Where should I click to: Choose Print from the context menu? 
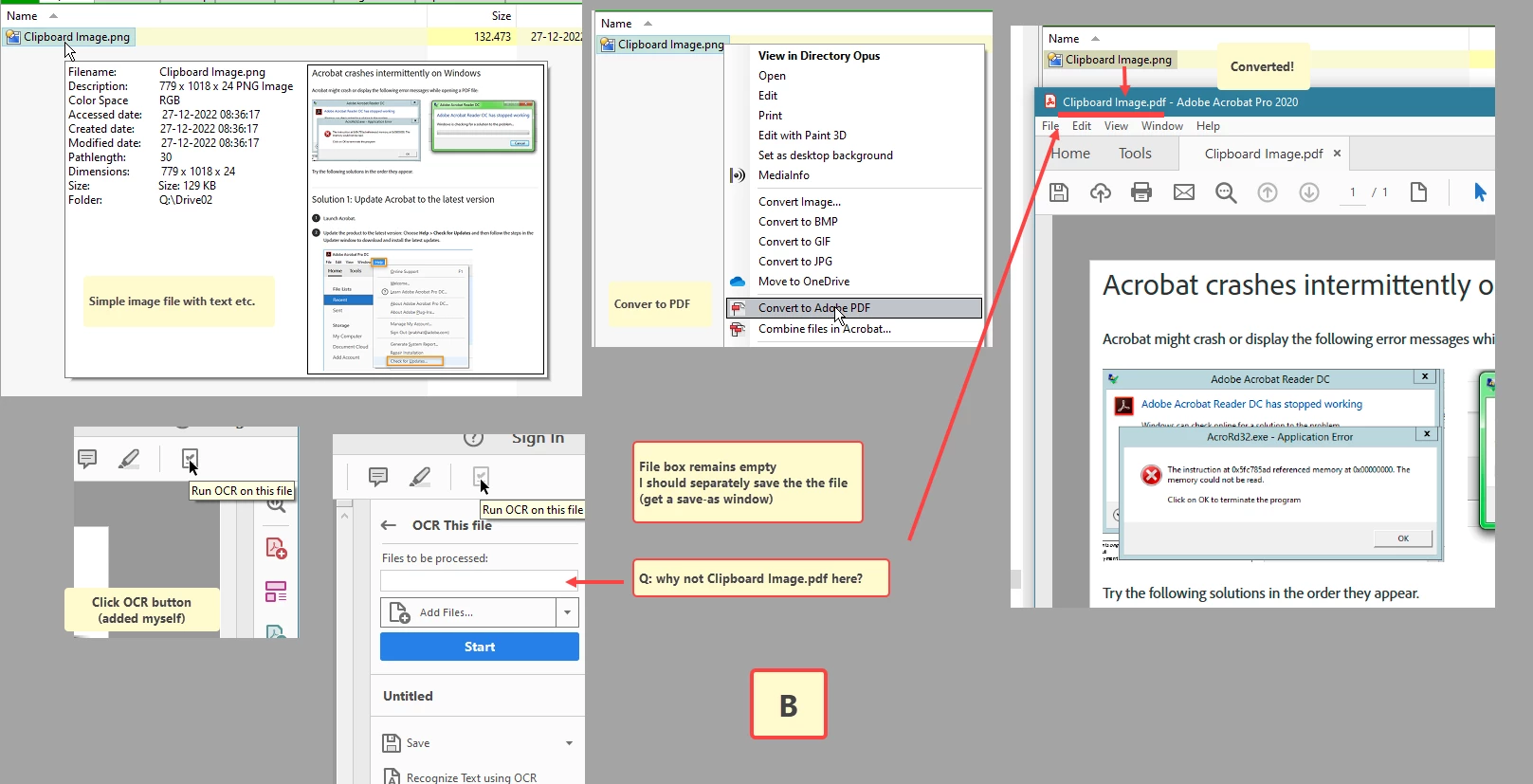pyautogui.click(x=770, y=116)
